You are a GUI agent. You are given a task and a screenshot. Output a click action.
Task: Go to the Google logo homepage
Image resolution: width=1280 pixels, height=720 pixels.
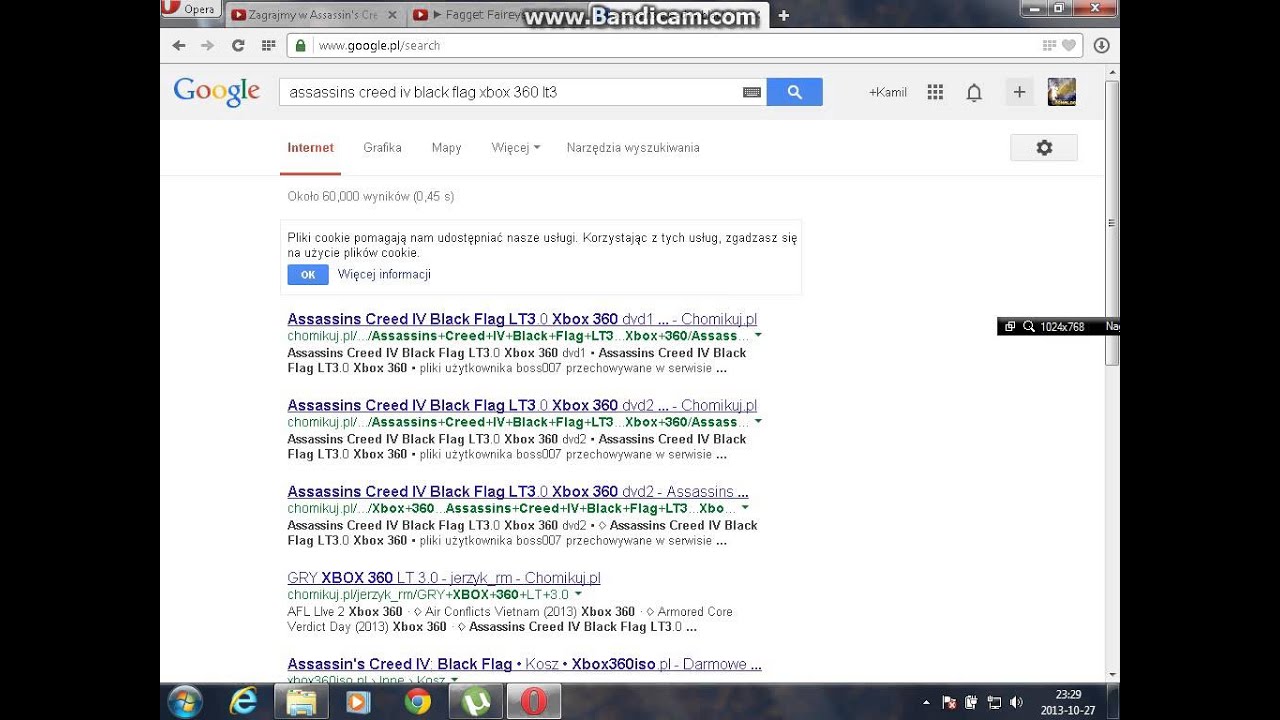(217, 91)
